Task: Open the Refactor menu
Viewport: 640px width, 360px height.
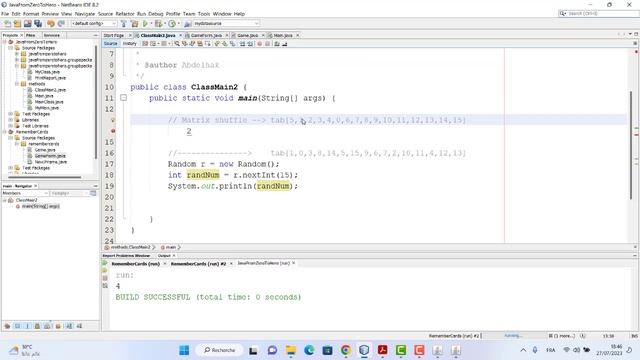Action: 125,14
